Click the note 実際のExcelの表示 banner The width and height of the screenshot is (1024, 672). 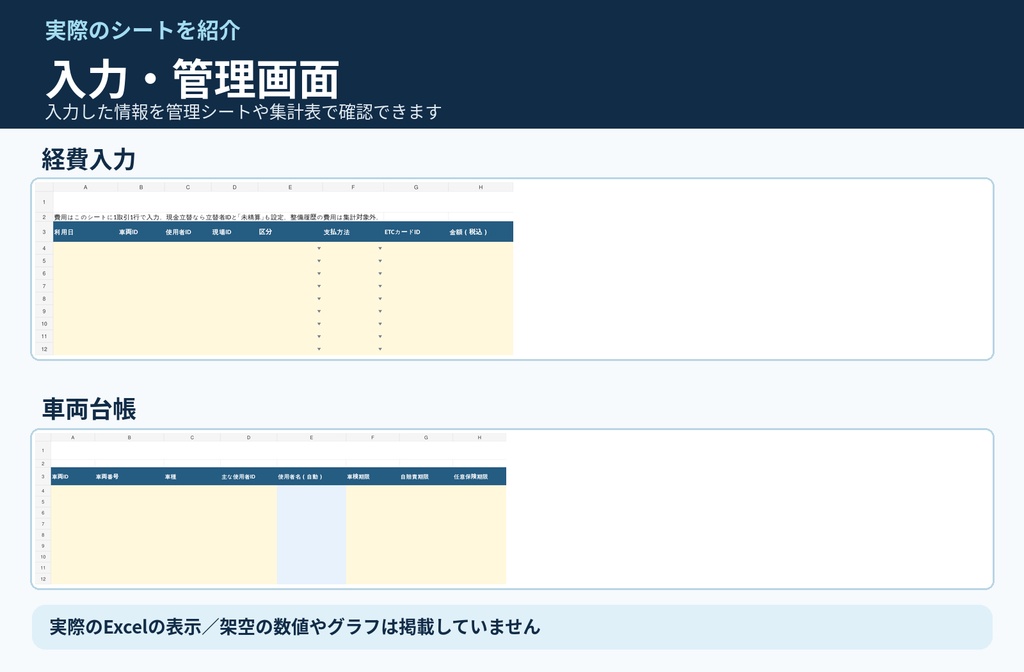pos(512,627)
